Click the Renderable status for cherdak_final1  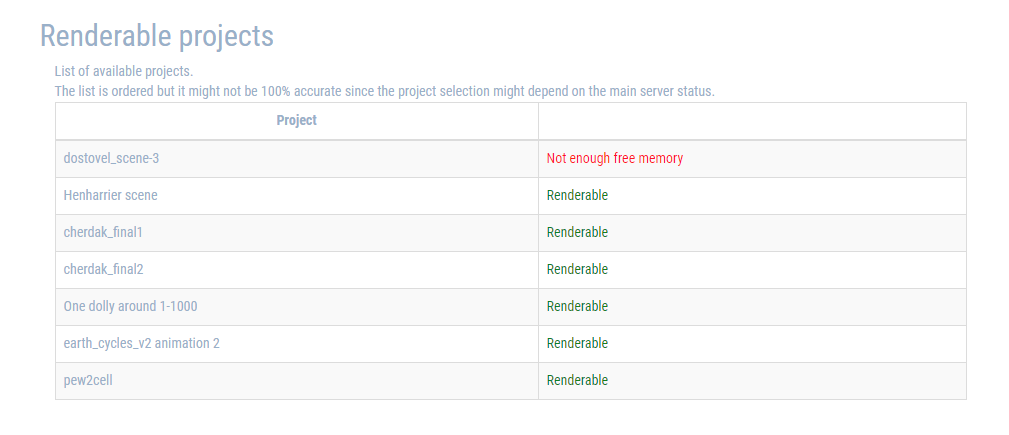coord(577,232)
